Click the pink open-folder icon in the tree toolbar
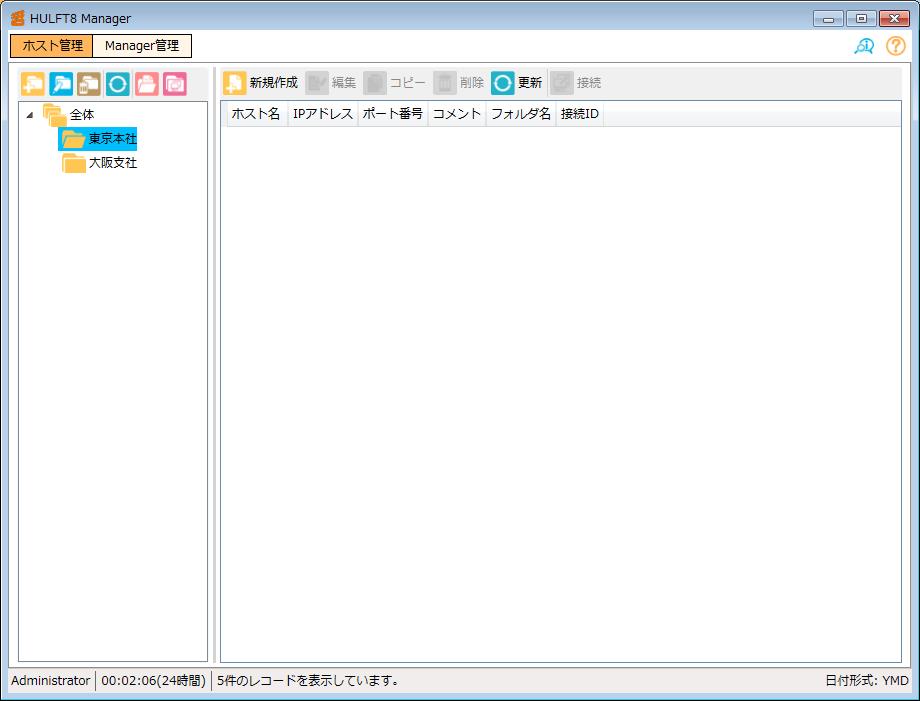The image size is (920, 701). 147,84
